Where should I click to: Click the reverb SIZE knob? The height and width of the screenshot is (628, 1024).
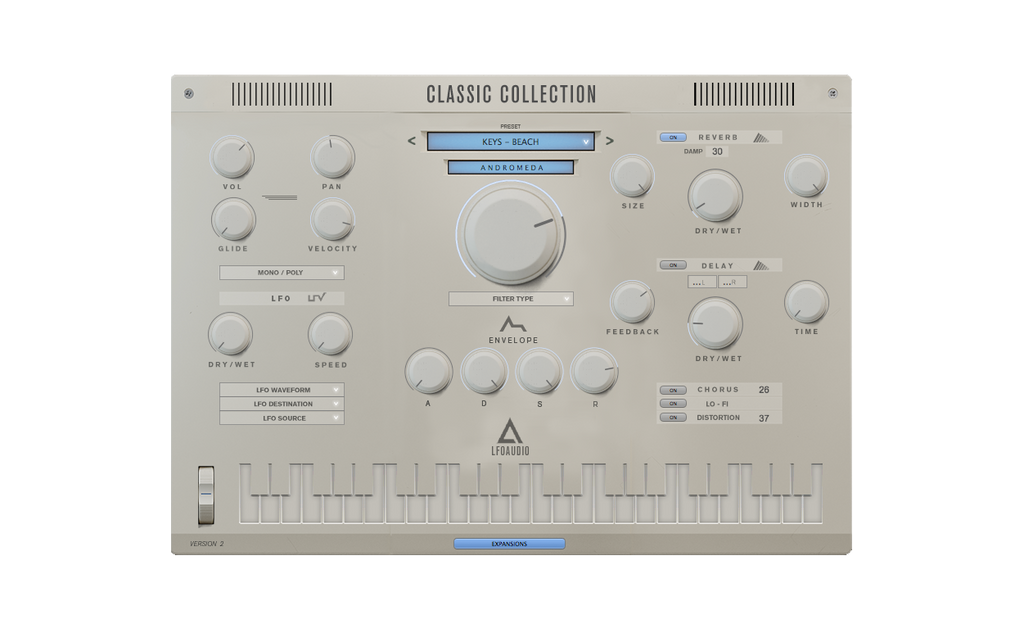(x=632, y=176)
